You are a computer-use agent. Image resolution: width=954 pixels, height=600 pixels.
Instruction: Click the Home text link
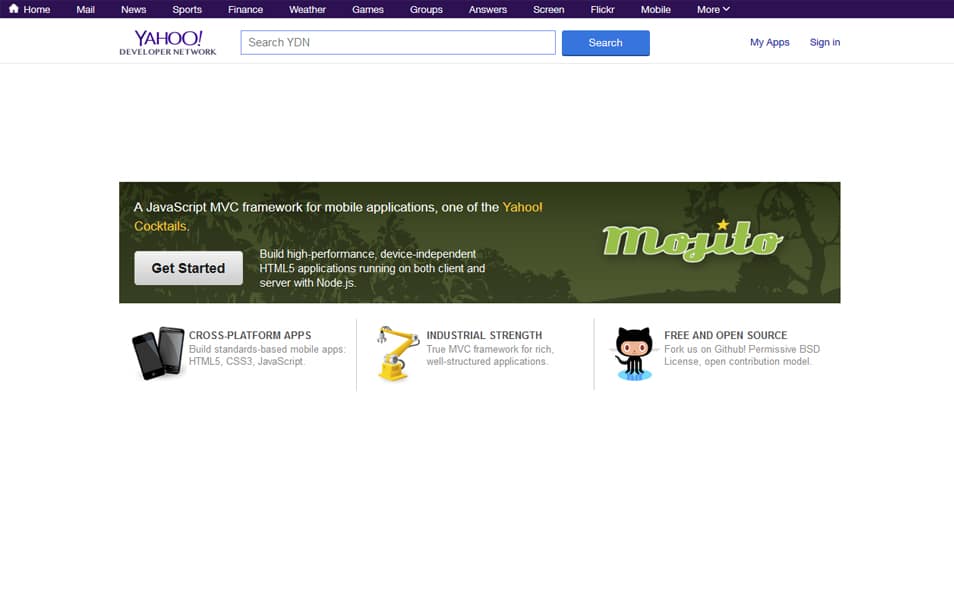point(37,9)
